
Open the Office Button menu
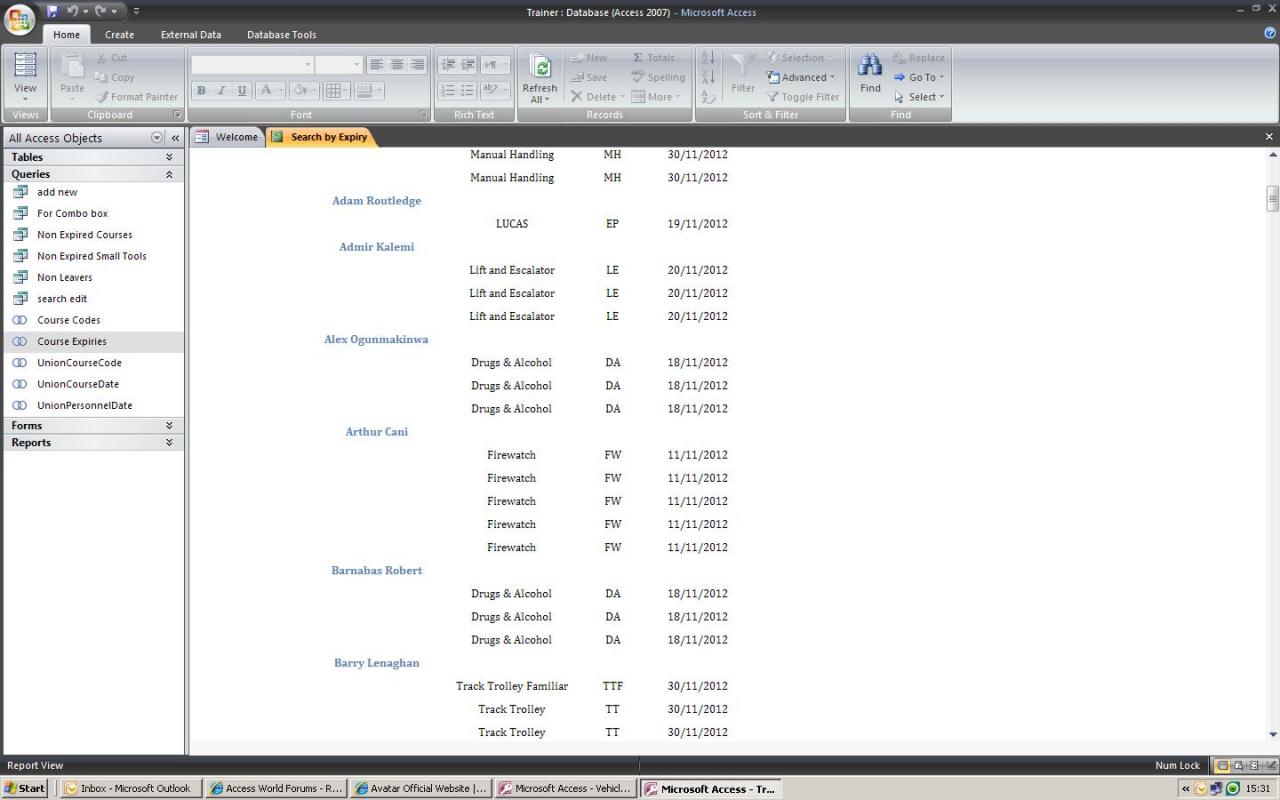coord(21,19)
